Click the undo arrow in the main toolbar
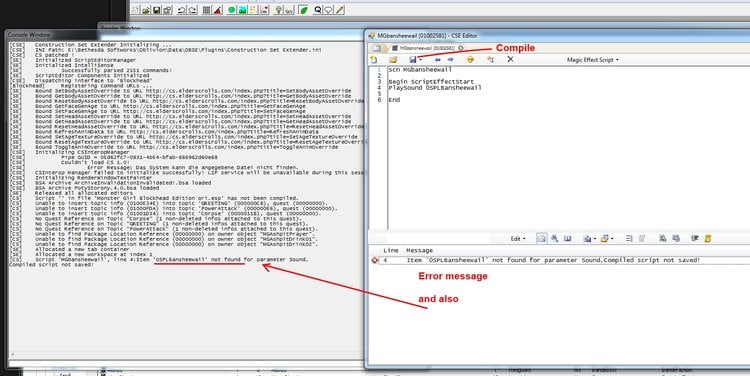Image resolution: width=750 pixels, height=376 pixels. 181,10
